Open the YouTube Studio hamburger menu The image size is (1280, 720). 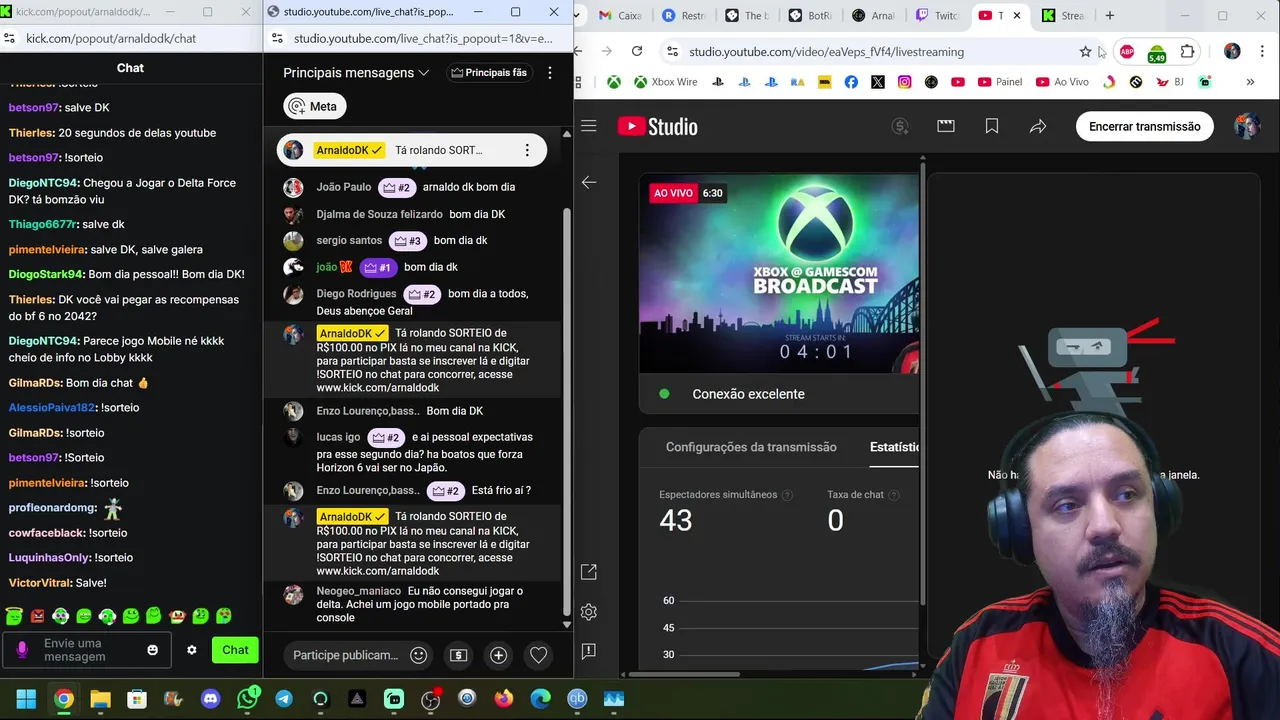pyautogui.click(x=589, y=126)
